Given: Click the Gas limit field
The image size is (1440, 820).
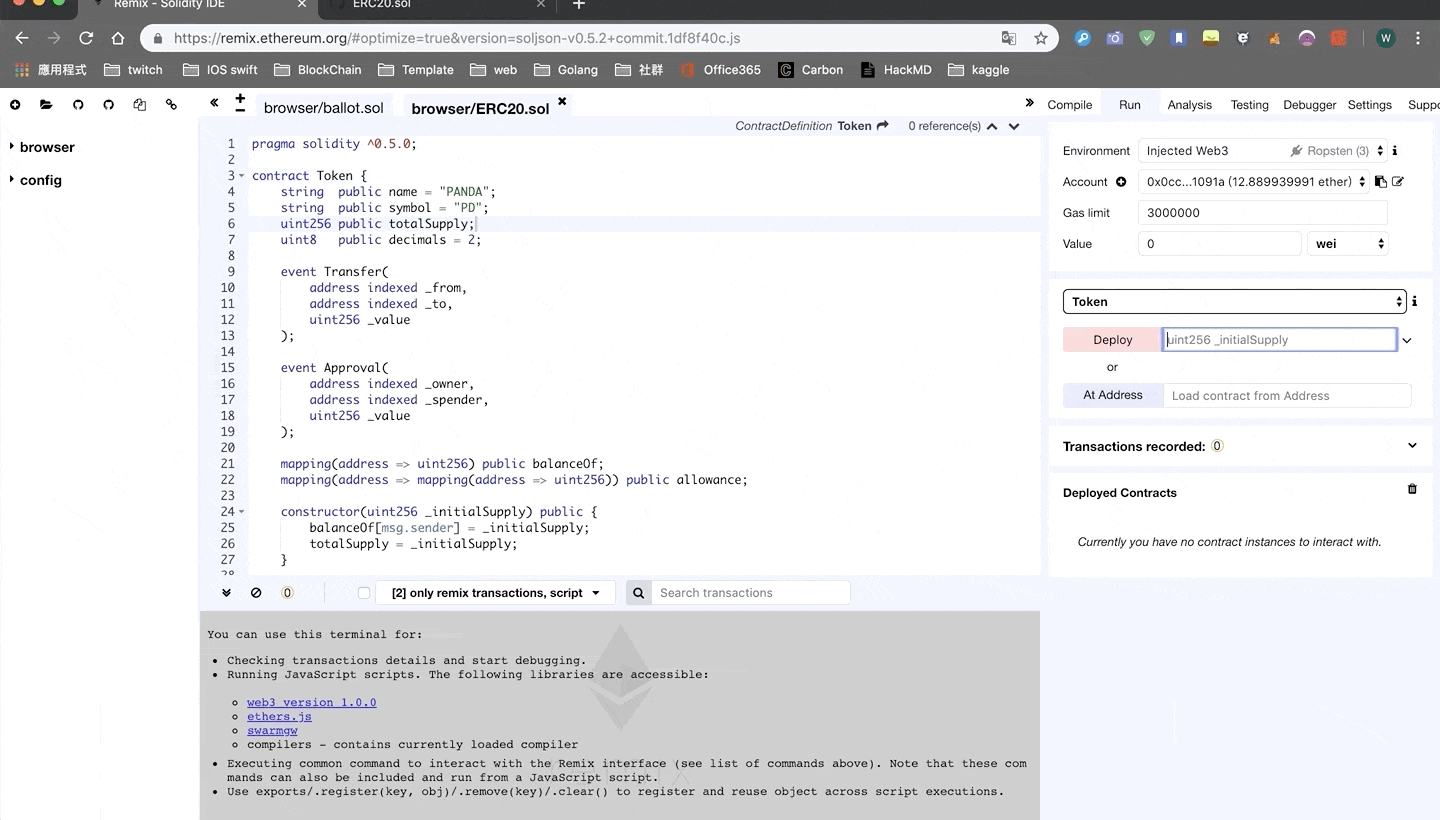Looking at the screenshot, I should (x=1262, y=212).
